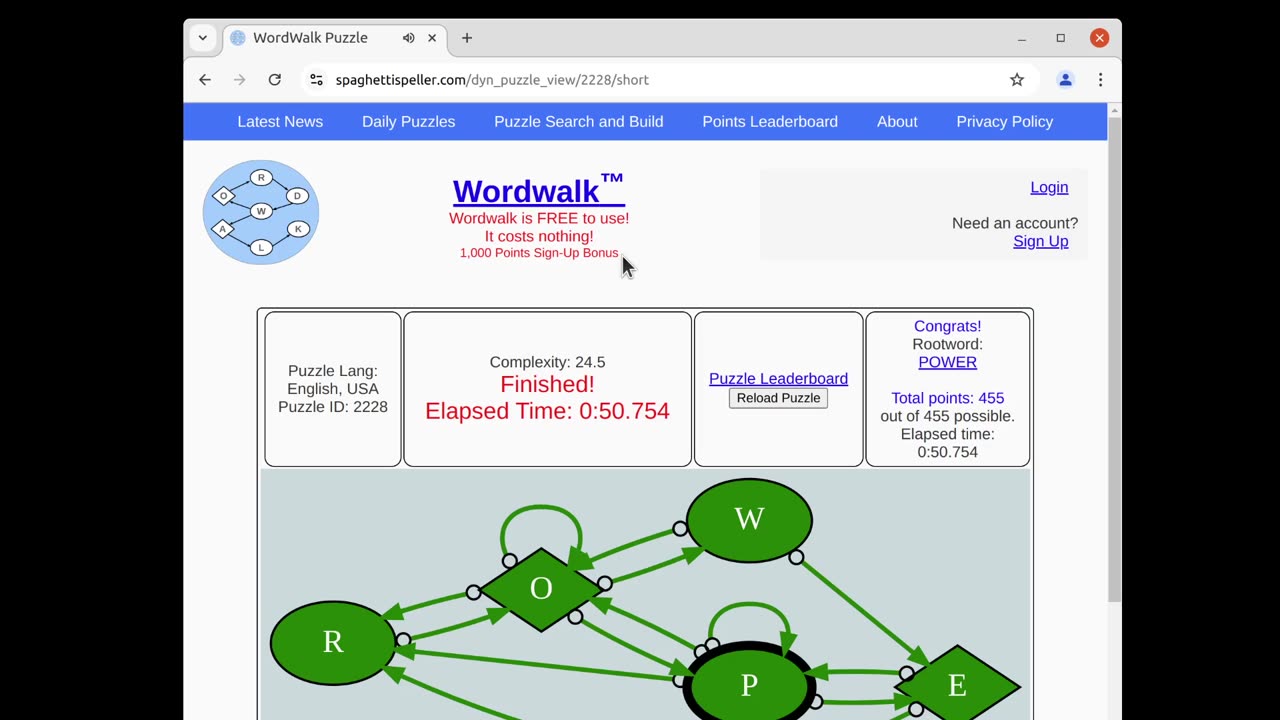Expand the tab search dropdown arrow

coord(202,38)
